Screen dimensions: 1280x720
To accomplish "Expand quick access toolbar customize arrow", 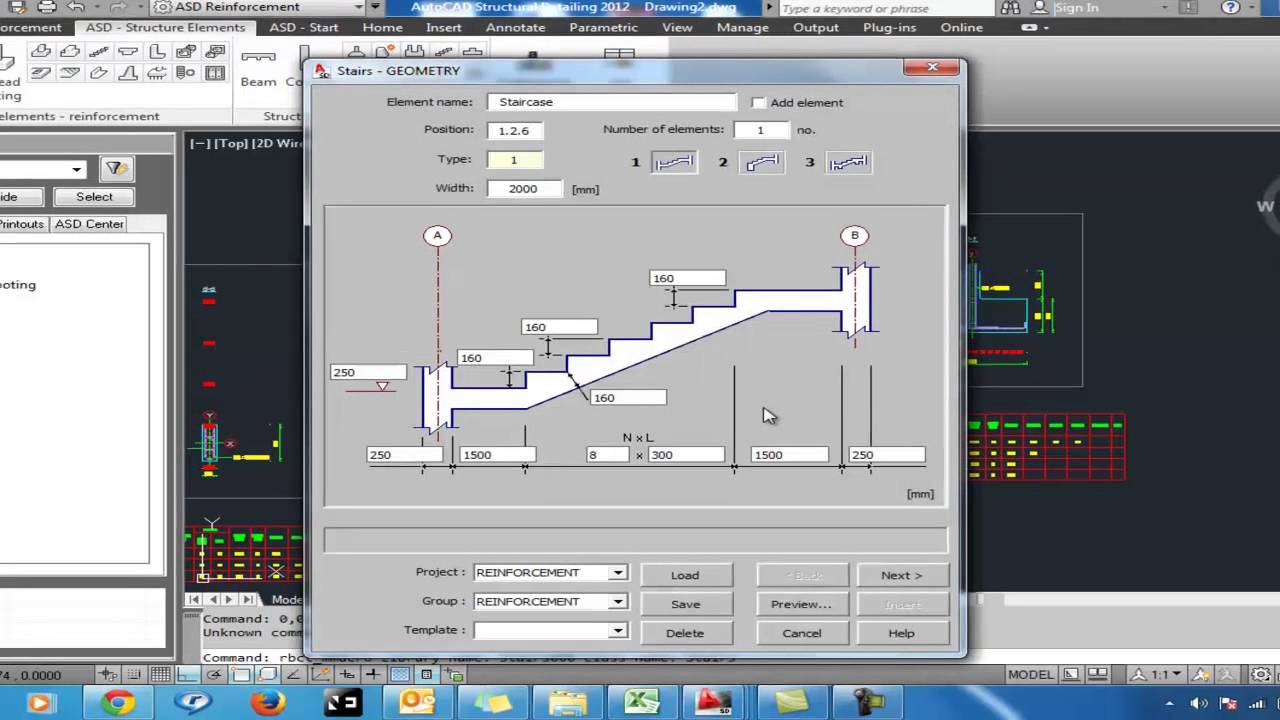I will (x=376, y=7).
